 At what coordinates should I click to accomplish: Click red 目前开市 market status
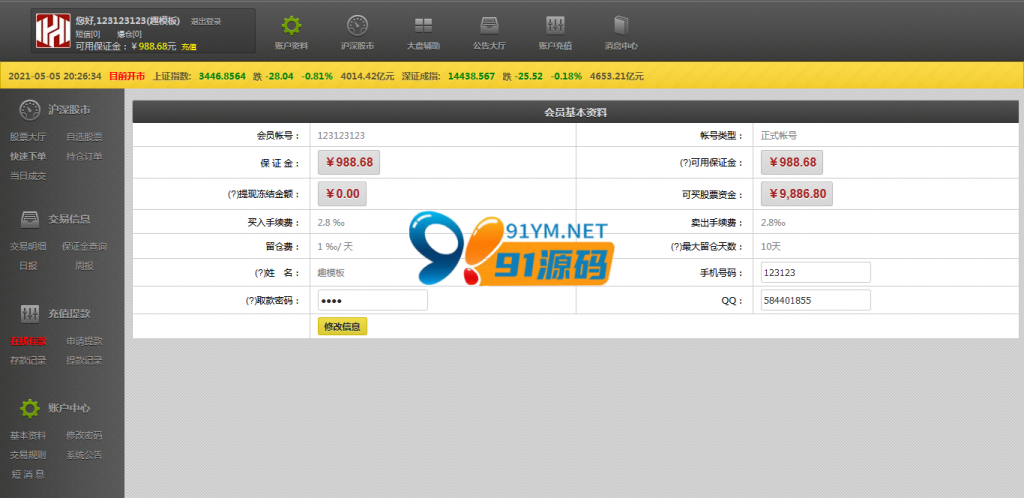point(127,76)
